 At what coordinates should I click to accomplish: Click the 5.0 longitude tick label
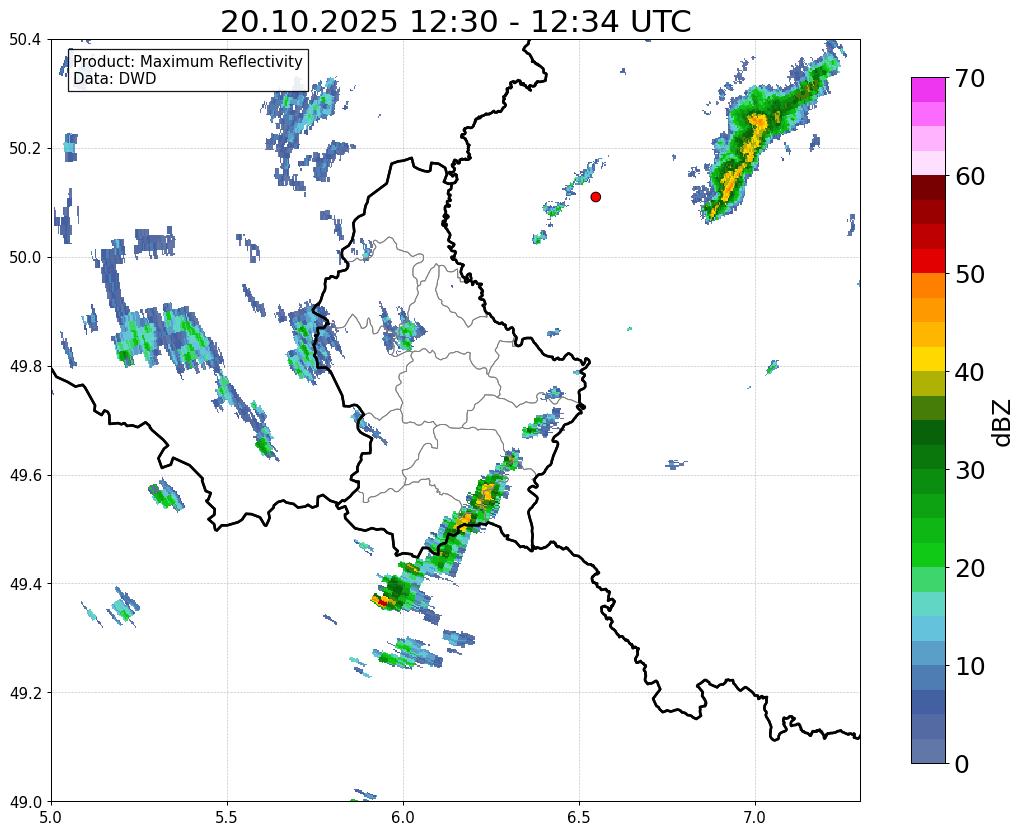(51, 817)
